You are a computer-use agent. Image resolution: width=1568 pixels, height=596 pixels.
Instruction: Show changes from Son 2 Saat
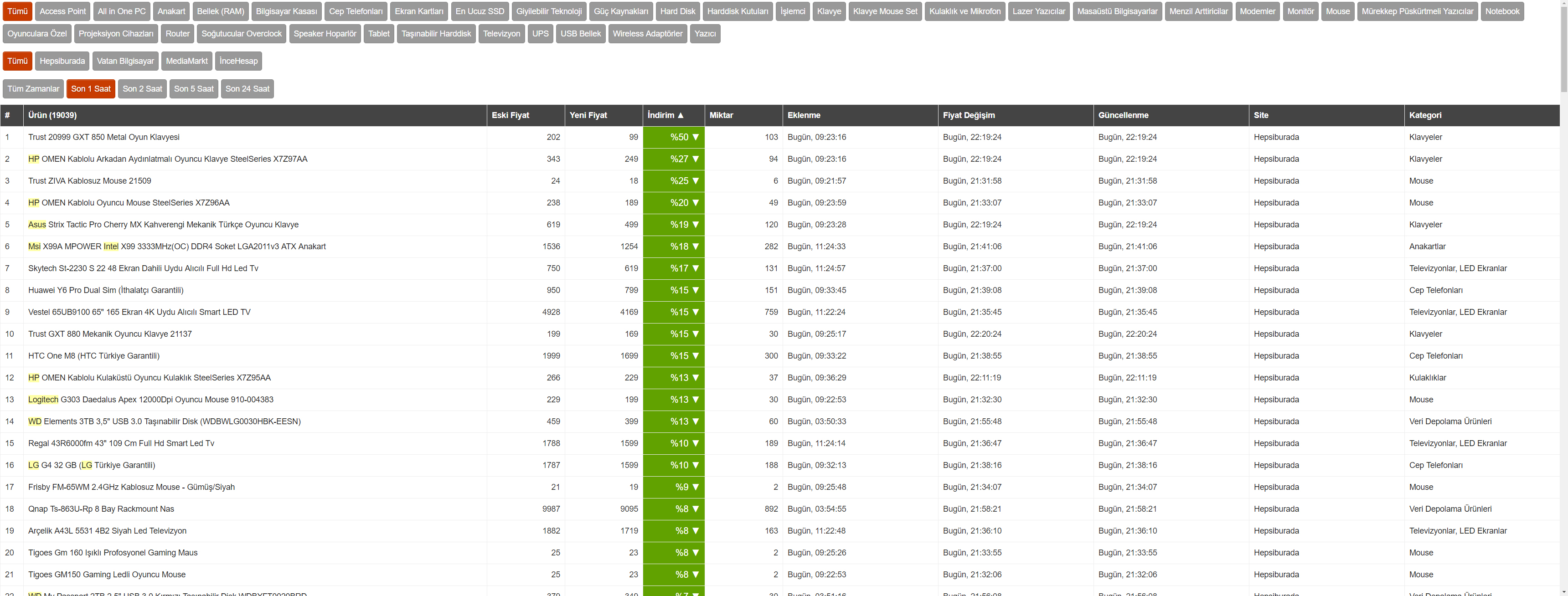point(142,89)
